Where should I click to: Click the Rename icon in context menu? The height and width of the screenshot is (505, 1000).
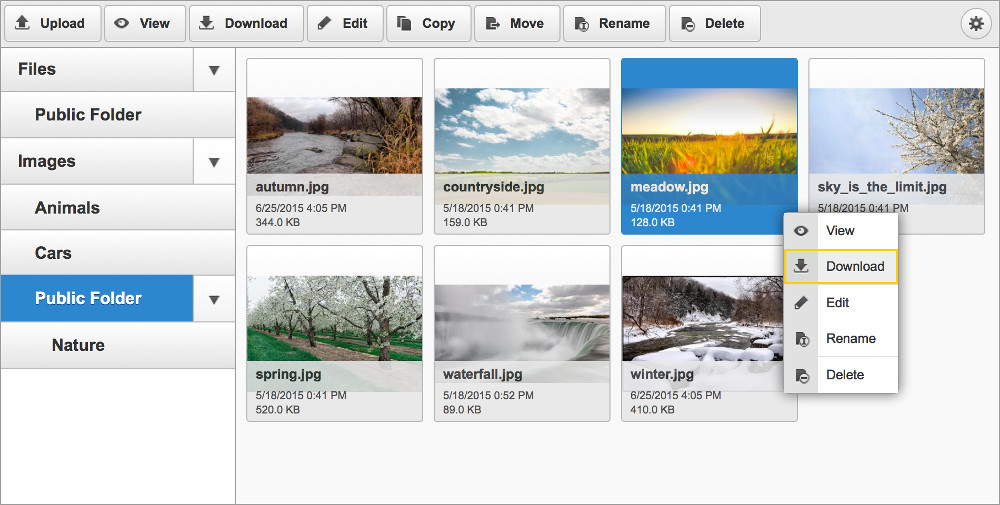pos(801,339)
